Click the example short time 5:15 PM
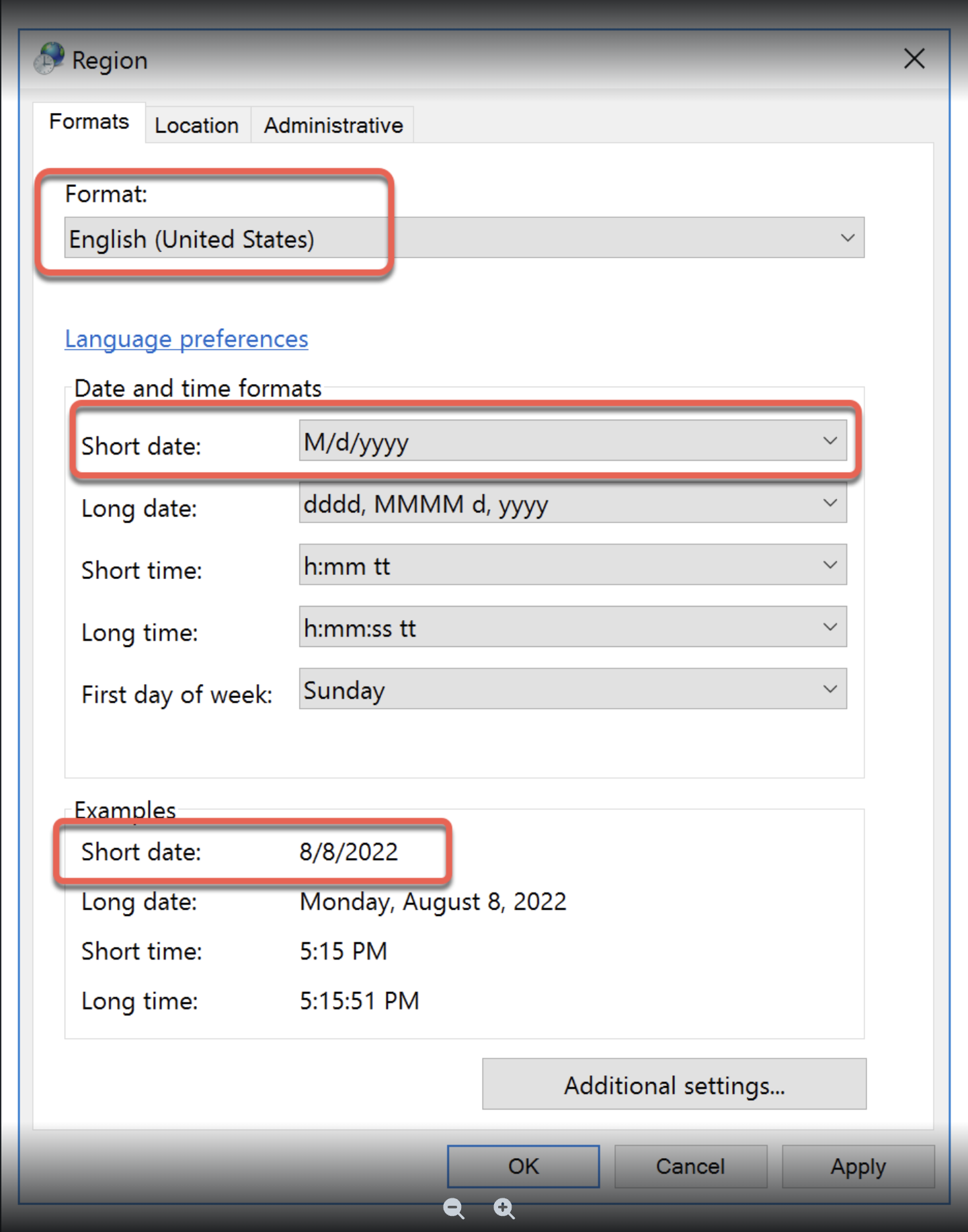Image resolution: width=968 pixels, height=1232 pixels. coord(344,952)
